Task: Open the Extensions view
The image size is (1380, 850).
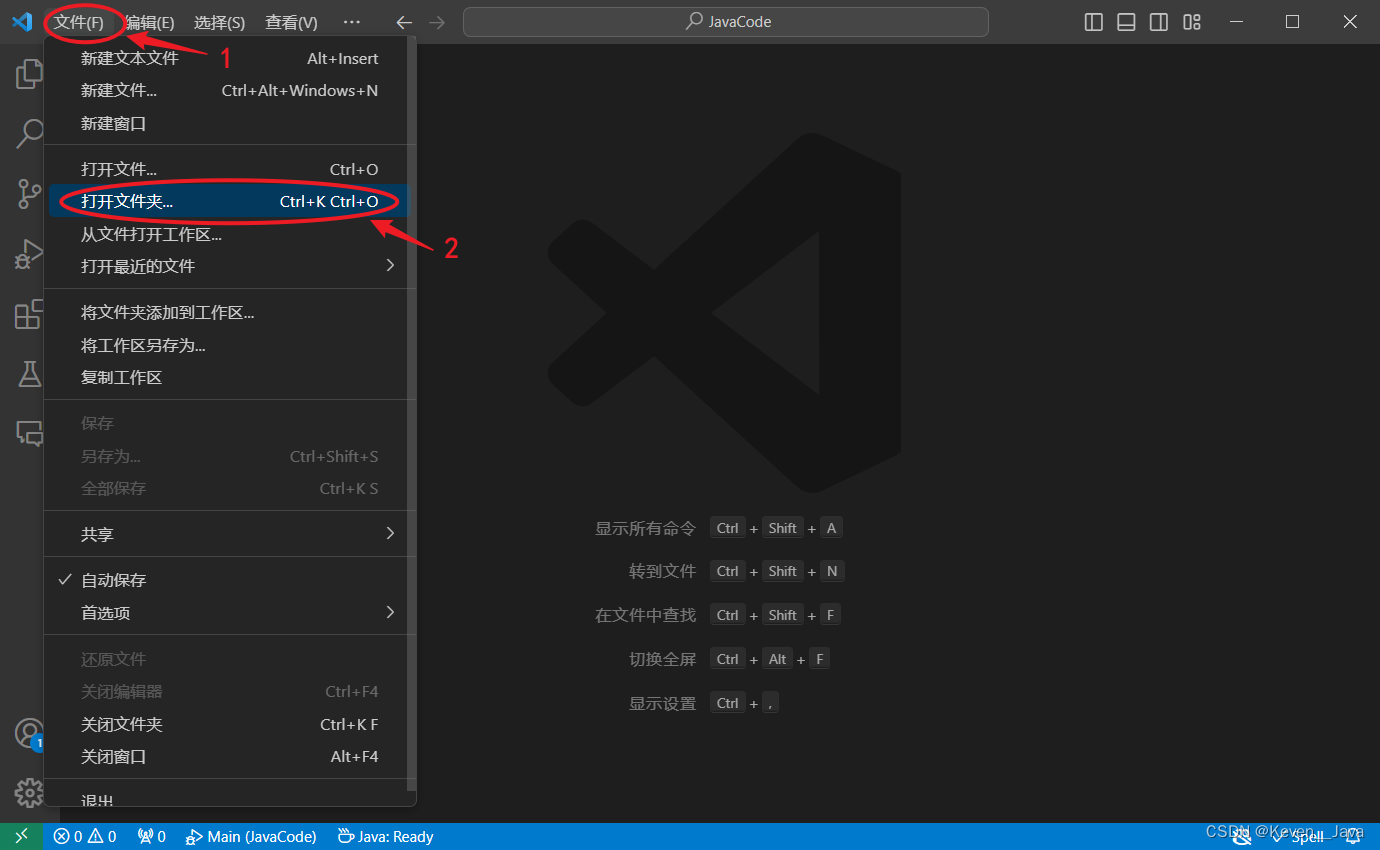Action: click(x=29, y=313)
